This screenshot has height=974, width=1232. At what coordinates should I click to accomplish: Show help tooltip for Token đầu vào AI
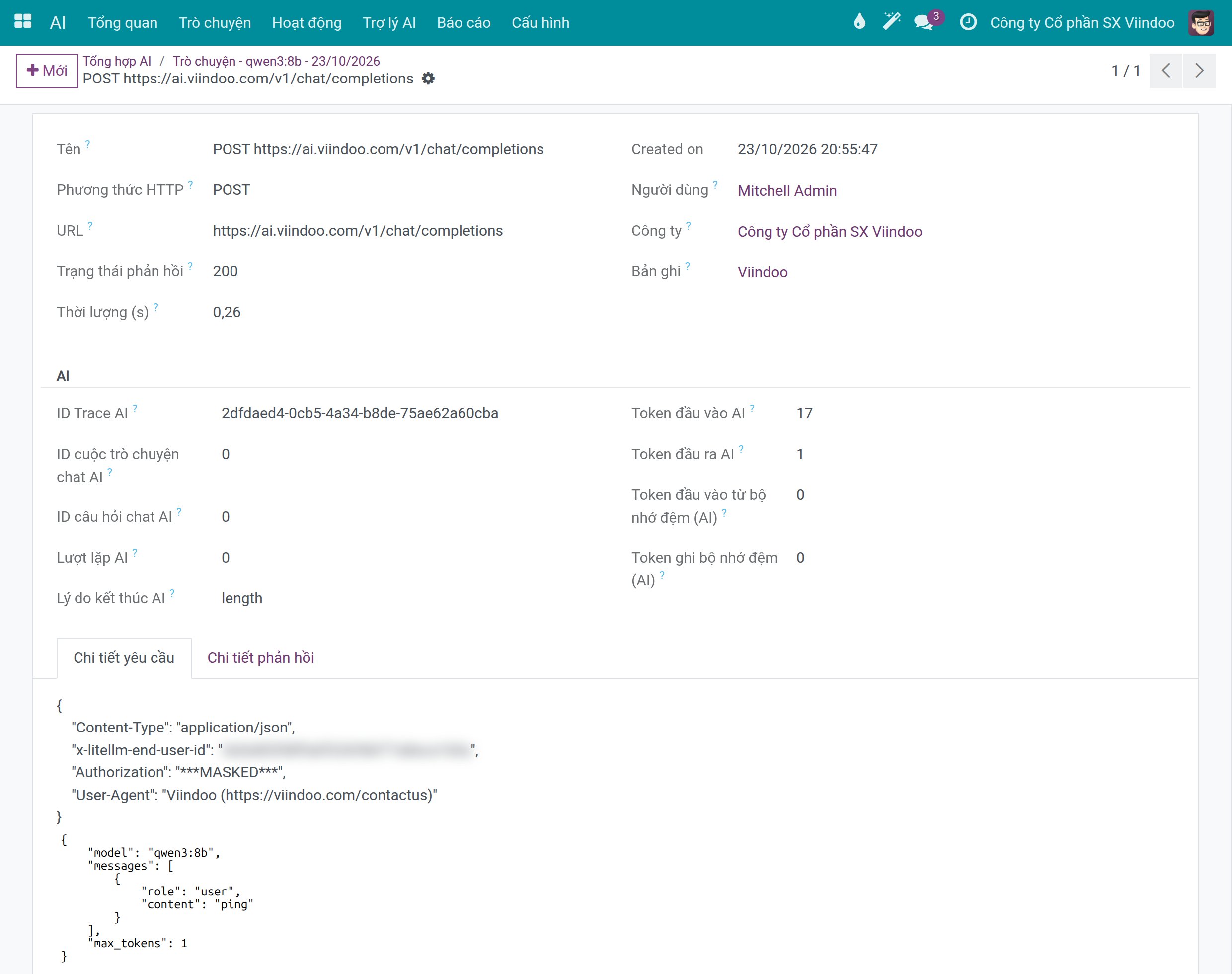pos(752,408)
